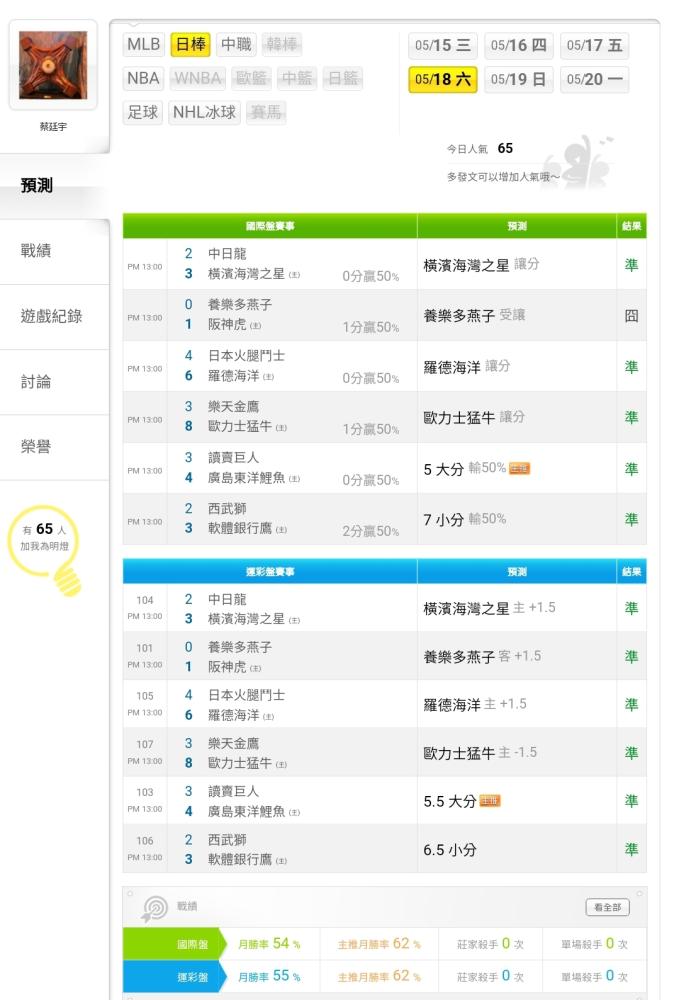
Task: Switch to the 中職 league tab
Action: click(x=237, y=44)
